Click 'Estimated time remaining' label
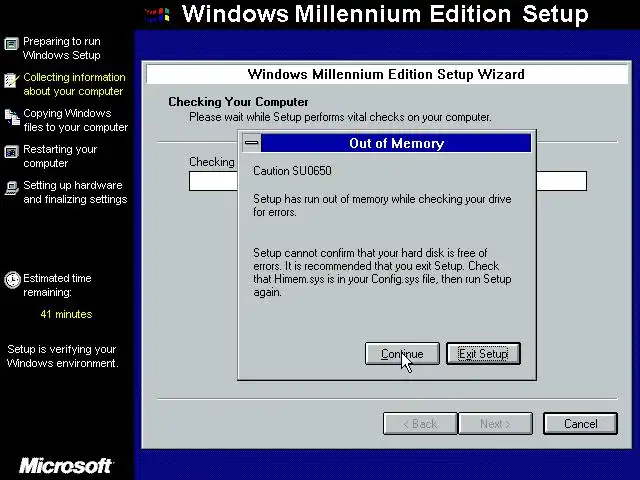Image resolution: width=640 pixels, height=480 pixels. (57, 285)
